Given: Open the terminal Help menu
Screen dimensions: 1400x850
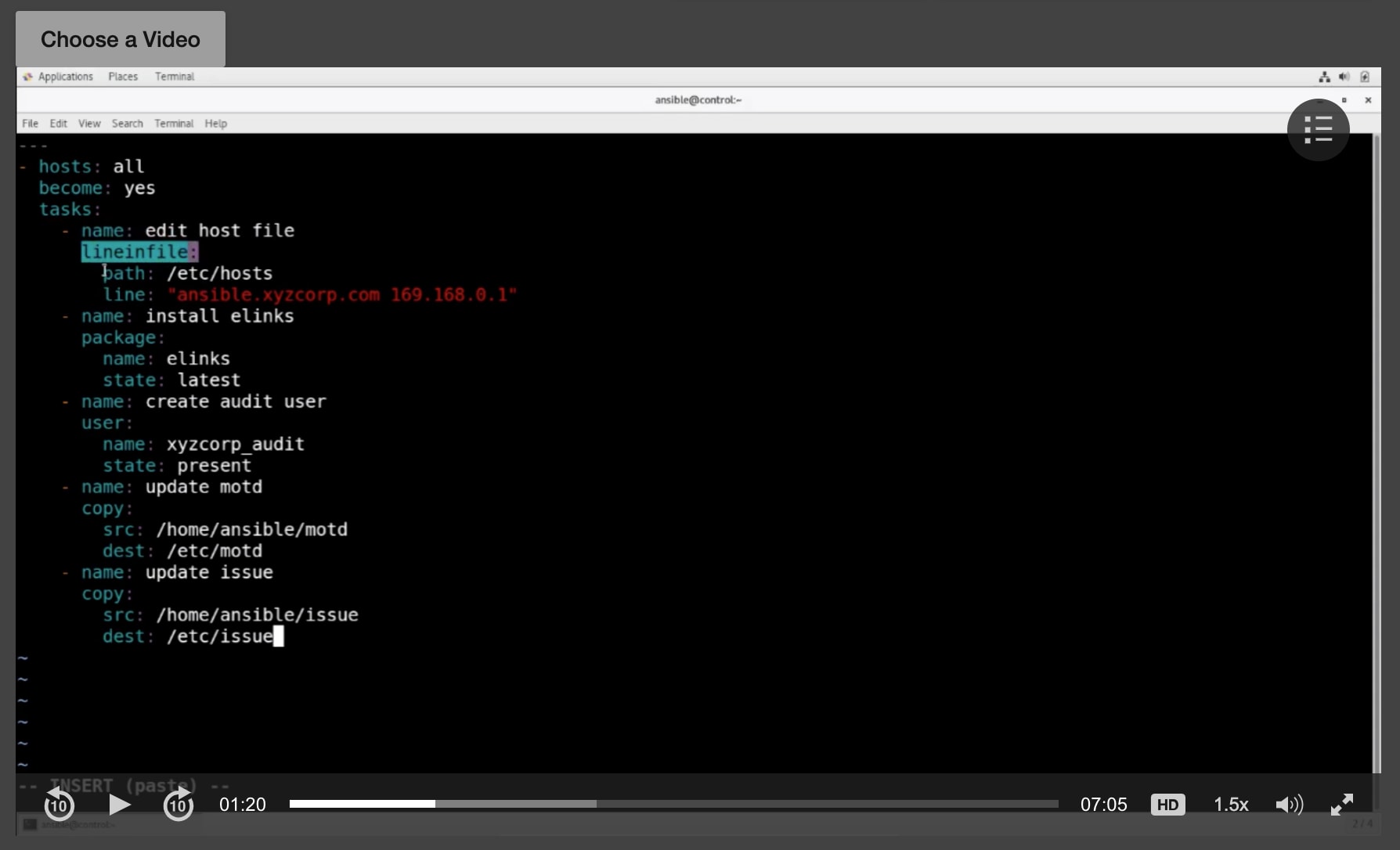Looking at the screenshot, I should point(215,124).
